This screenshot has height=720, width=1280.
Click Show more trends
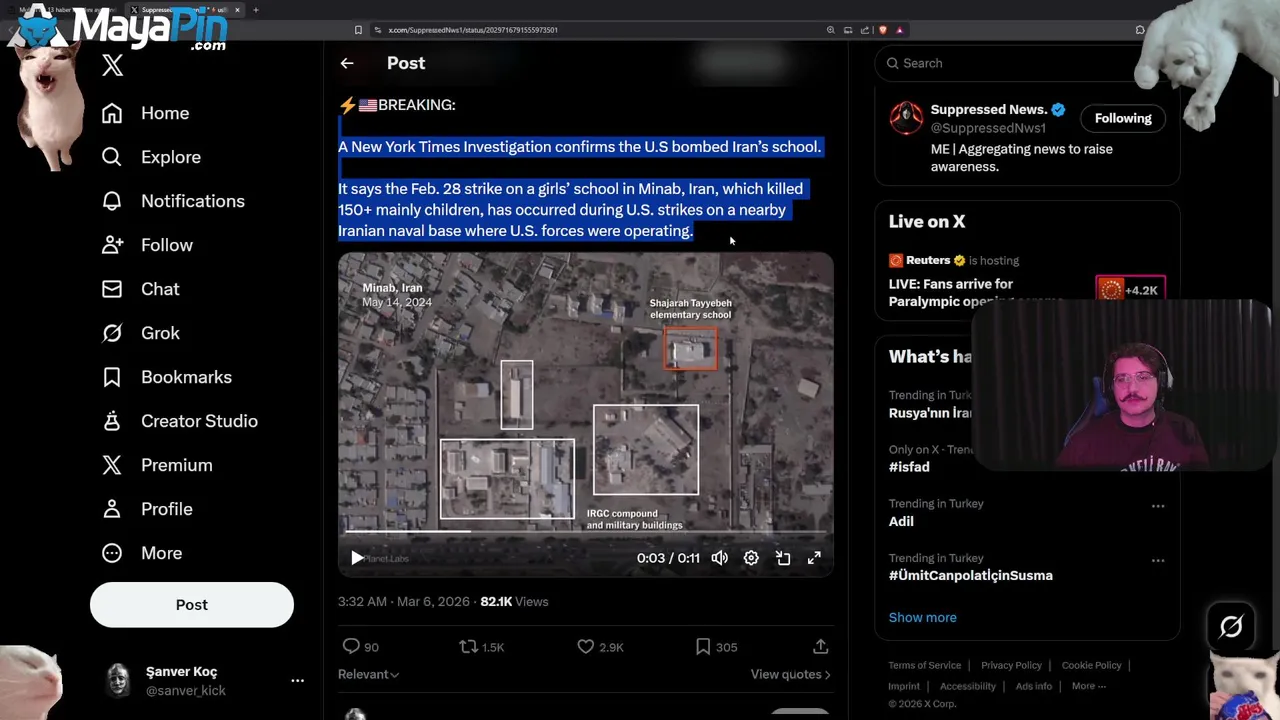pos(922,617)
